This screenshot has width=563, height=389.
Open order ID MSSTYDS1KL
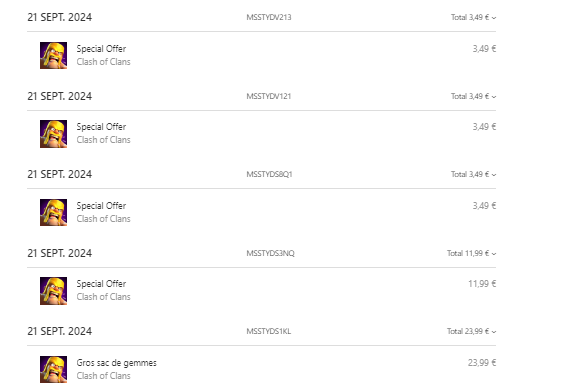pos(269,331)
